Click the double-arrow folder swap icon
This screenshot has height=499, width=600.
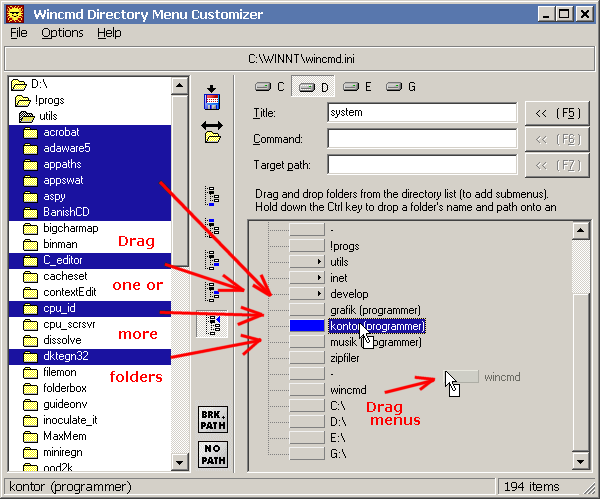point(212,132)
